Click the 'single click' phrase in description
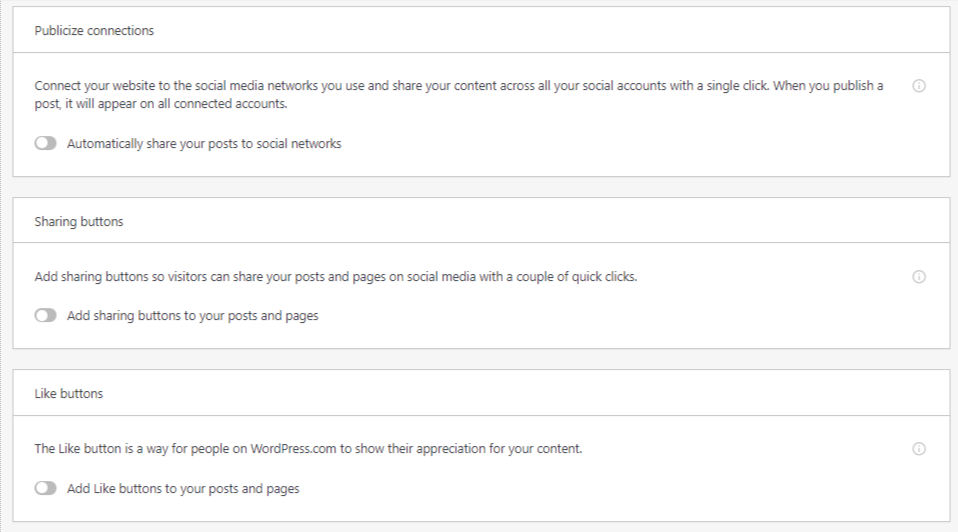 [737, 86]
